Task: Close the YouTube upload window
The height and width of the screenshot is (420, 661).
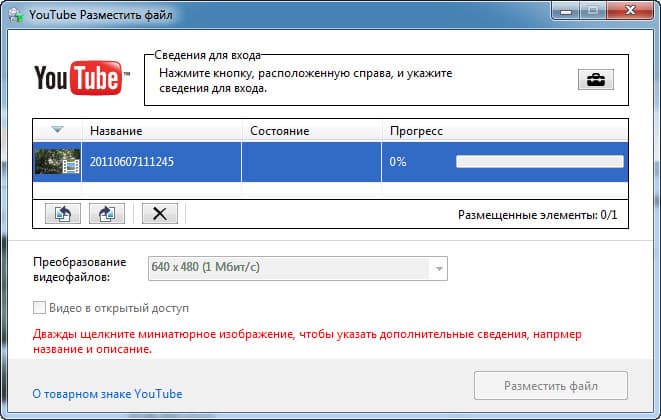Action: click(x=630, y=10)
